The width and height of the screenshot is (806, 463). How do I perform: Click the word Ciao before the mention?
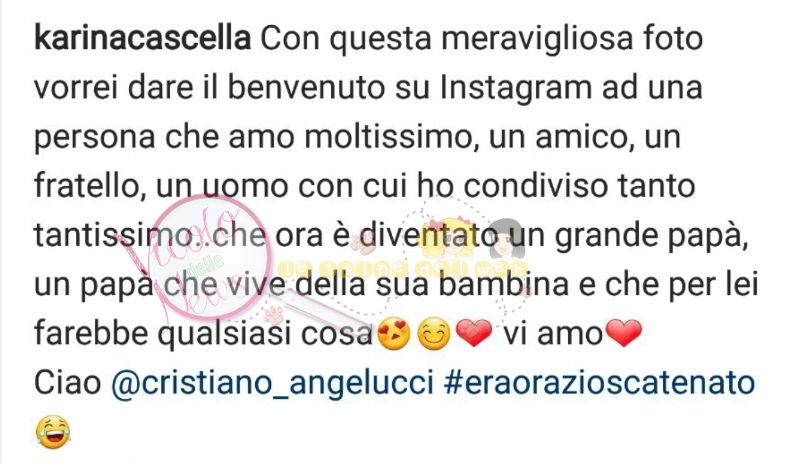tap(67, 382)
